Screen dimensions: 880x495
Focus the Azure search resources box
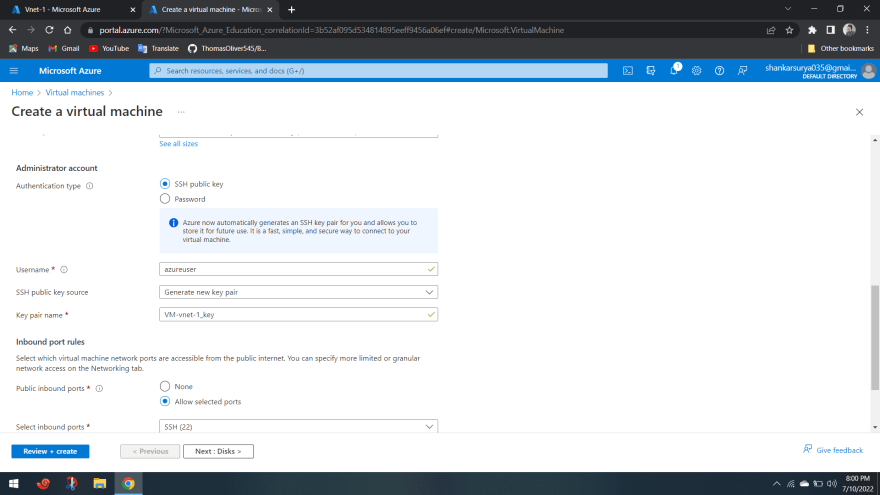tap(378, 71)
